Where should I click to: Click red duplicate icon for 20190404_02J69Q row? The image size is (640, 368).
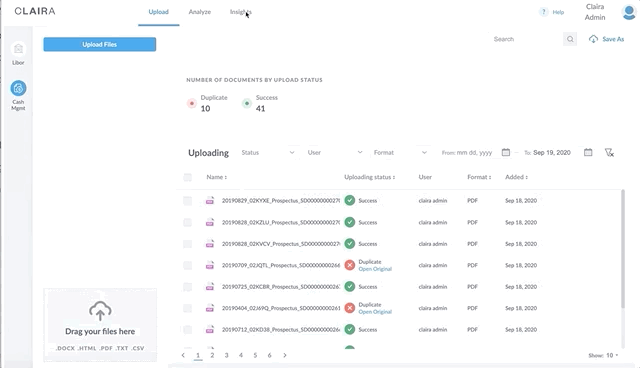pos(350,308)
